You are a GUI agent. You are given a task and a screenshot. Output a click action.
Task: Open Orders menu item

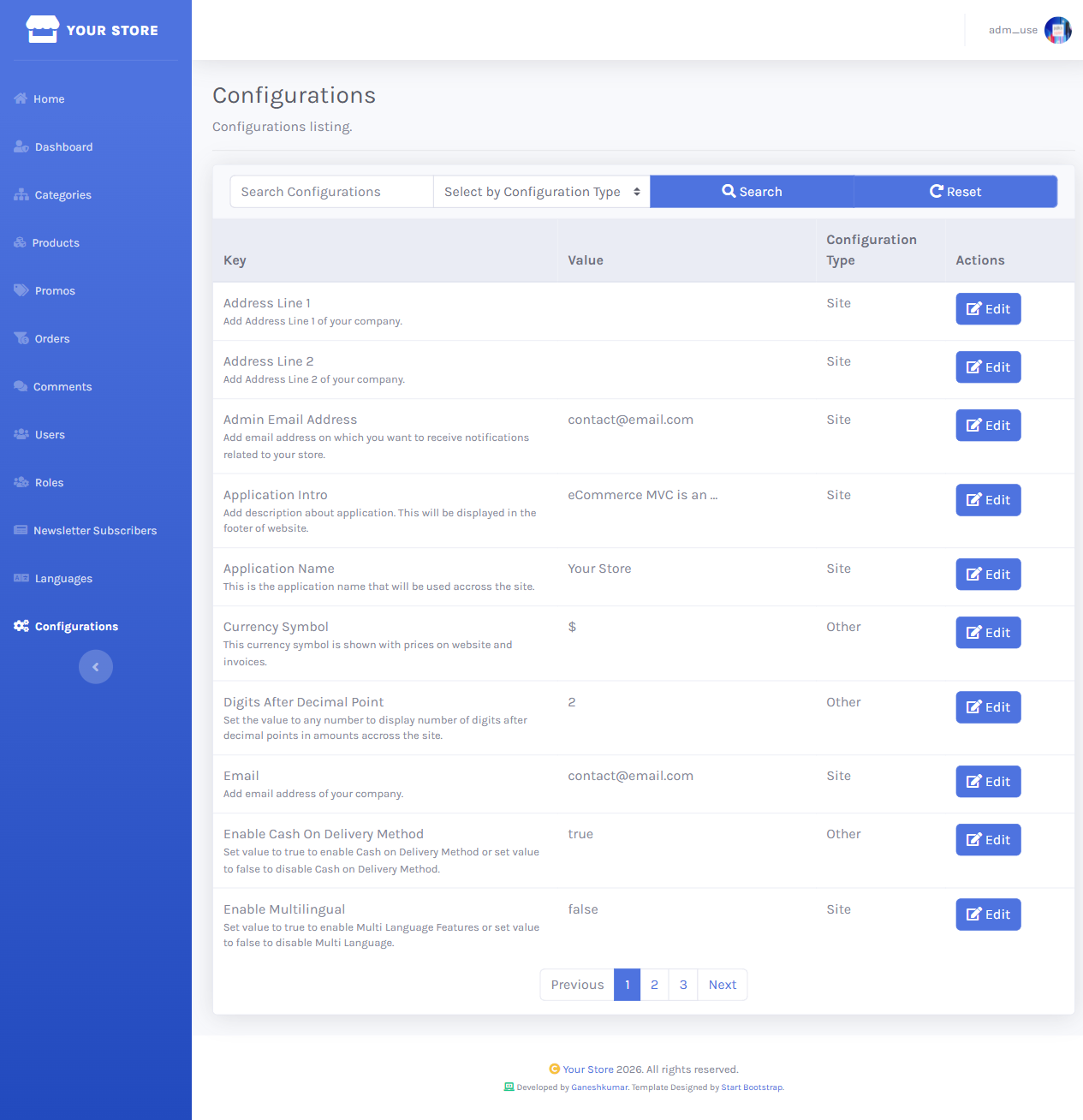(x=96, y=338)
